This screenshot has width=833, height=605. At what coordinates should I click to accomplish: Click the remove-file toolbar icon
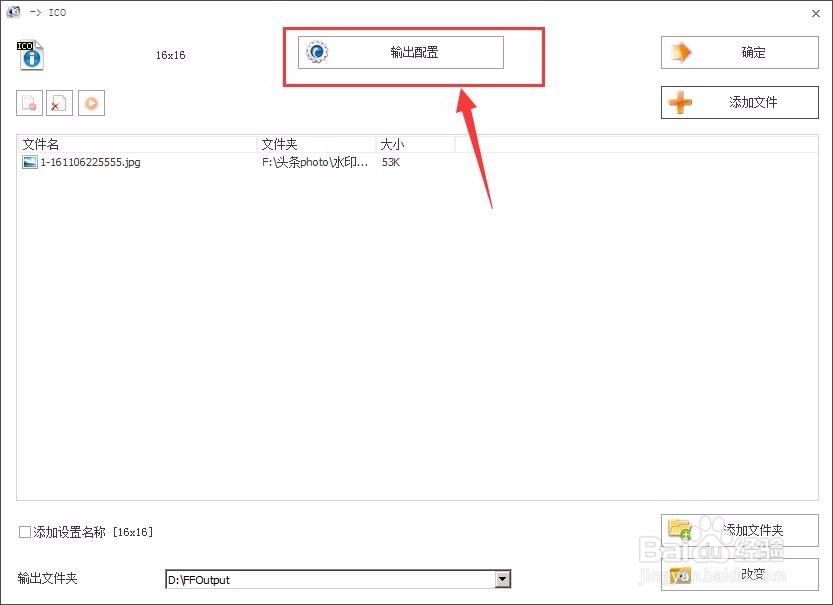pyautogui.click(x=29, y=103)
